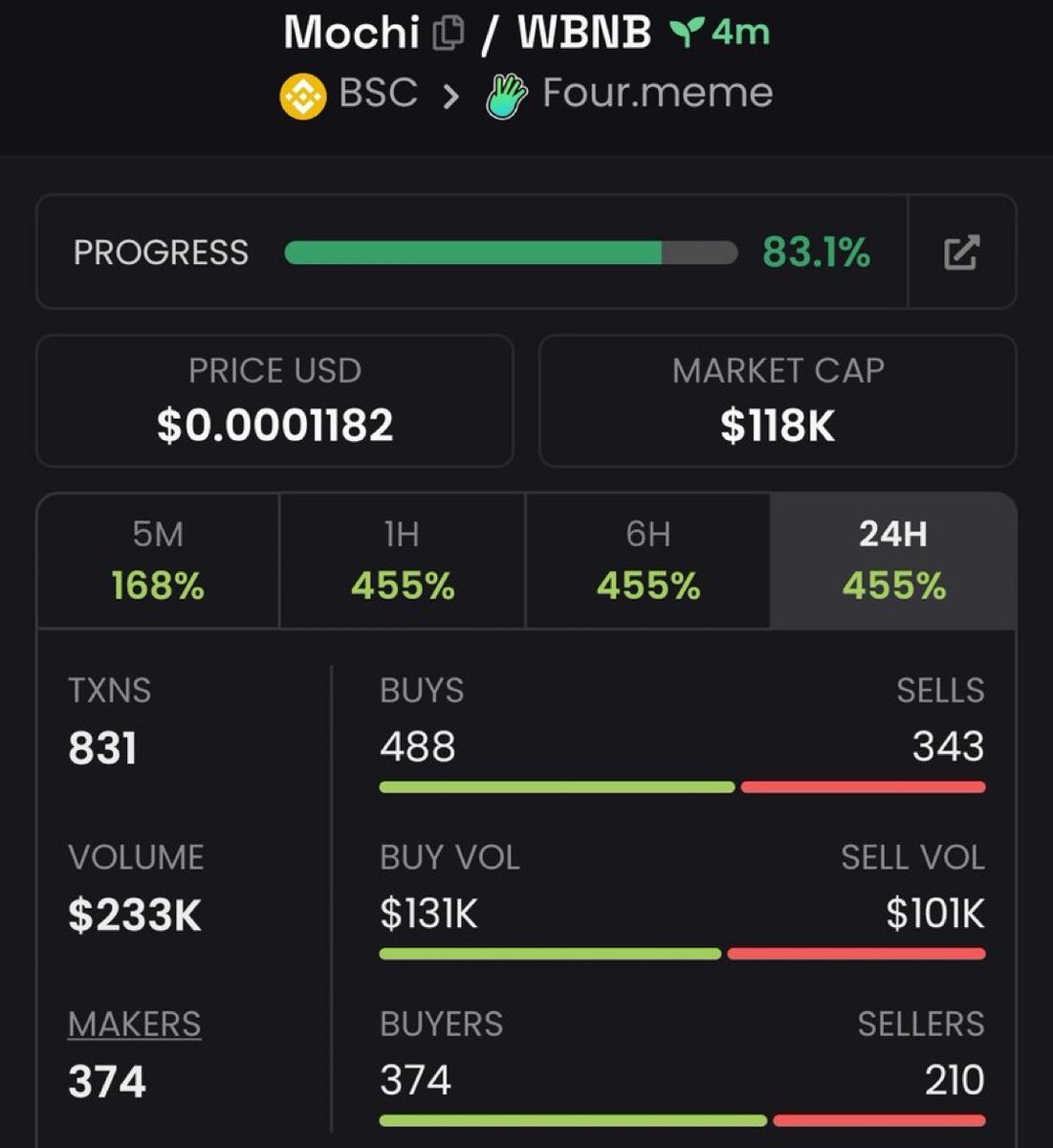Viewport: 1053px width, 1148px height.
Task: Click the buyers versus sellers bar
Action: 682,1120
